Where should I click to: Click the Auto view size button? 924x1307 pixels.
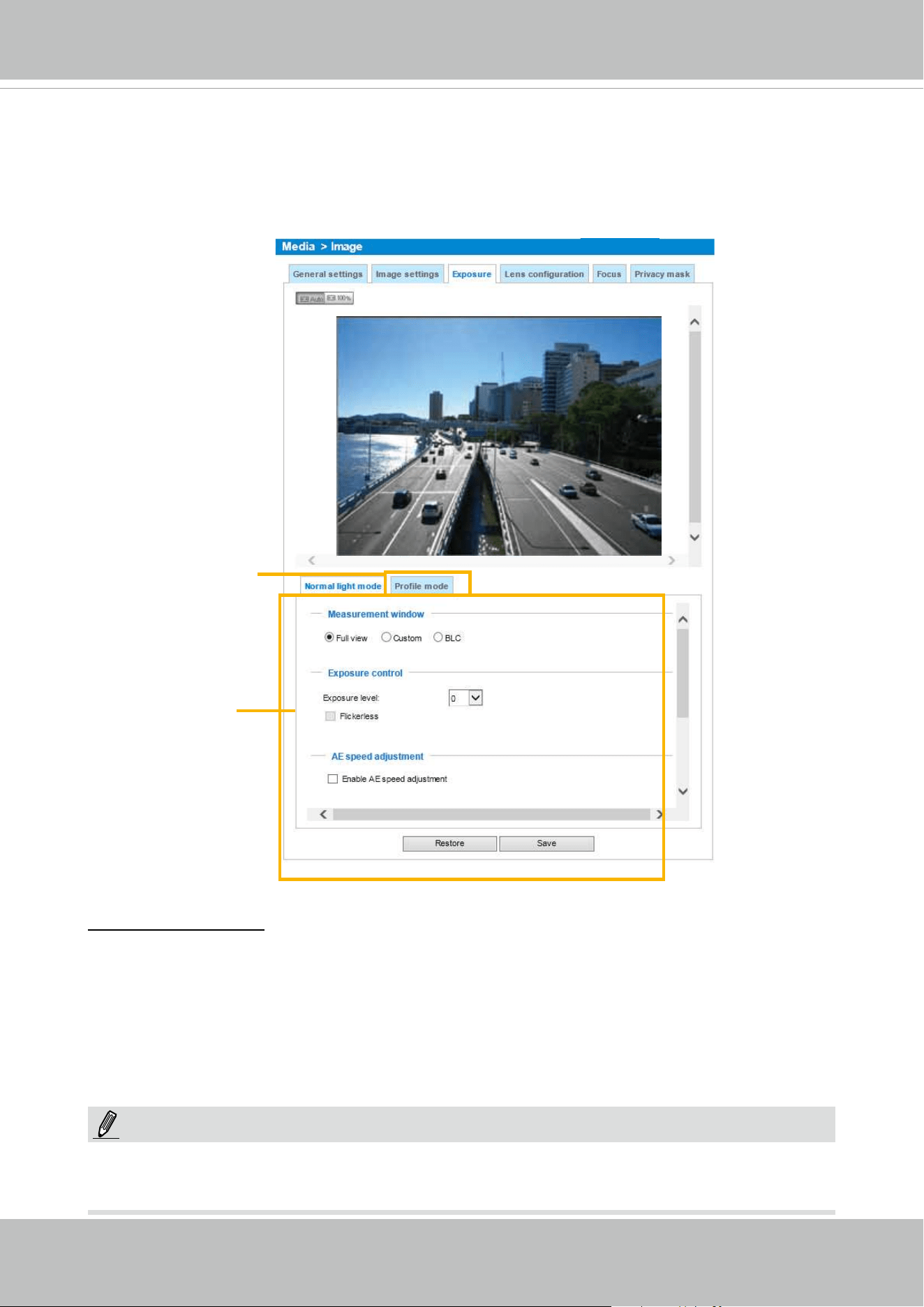pyautogui.click(x=311, y=298)
